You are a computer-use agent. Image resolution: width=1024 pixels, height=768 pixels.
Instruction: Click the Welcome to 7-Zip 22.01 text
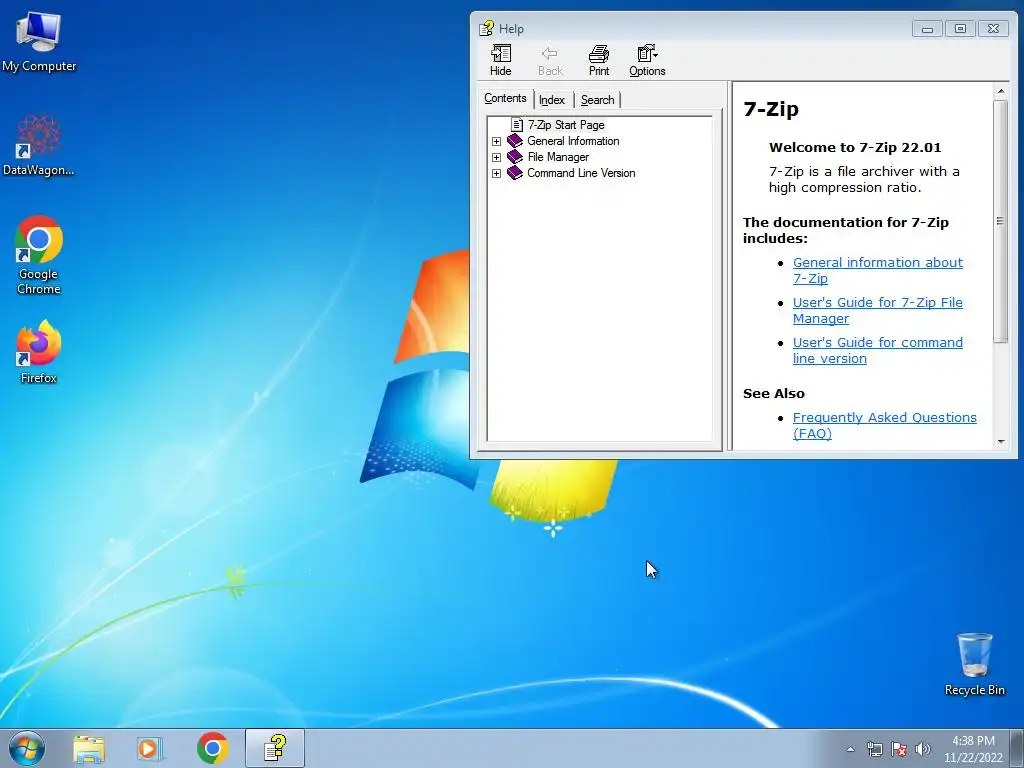tap(855, 148)
